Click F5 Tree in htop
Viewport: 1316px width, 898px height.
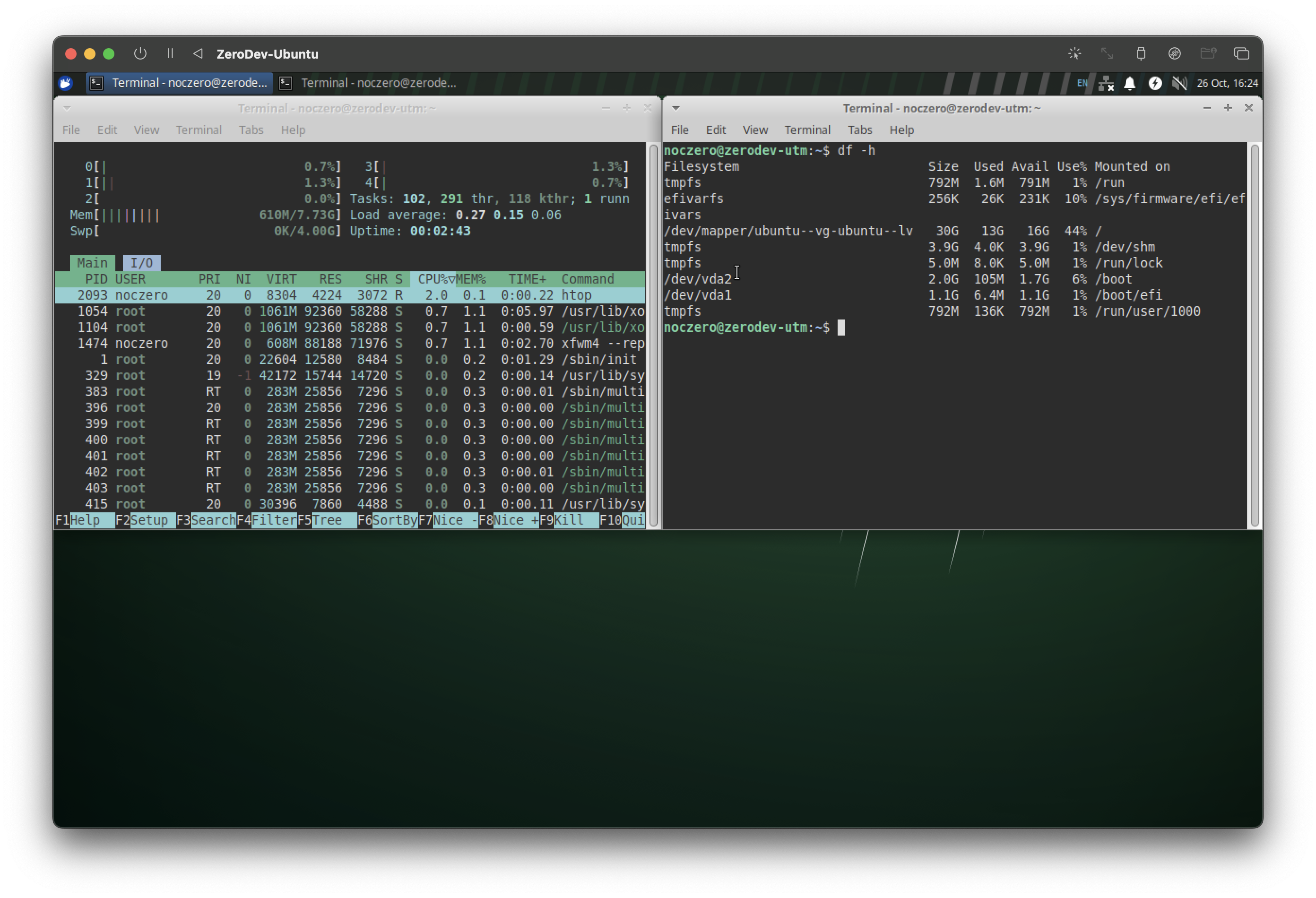click(x=327, y=520)
